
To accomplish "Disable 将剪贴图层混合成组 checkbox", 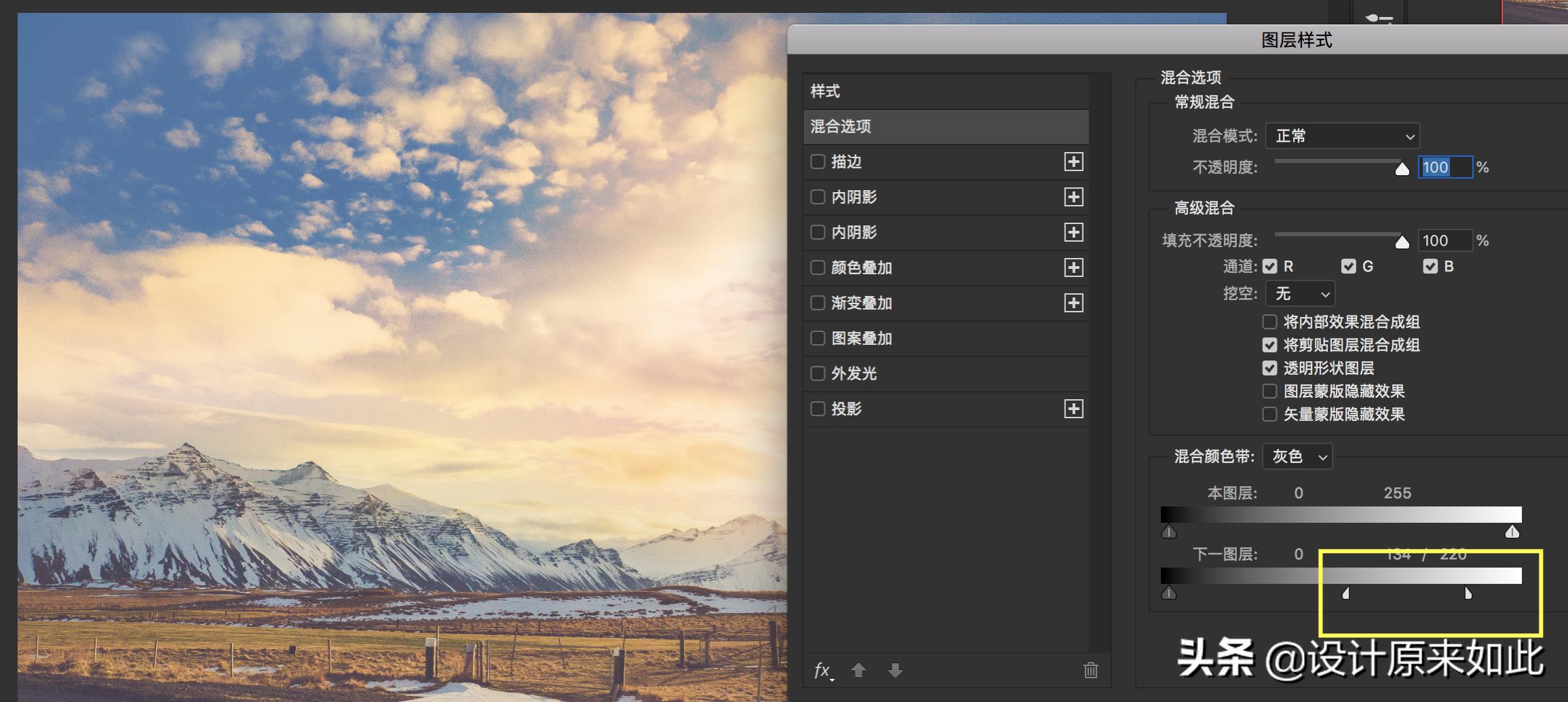I will 1269,345.
